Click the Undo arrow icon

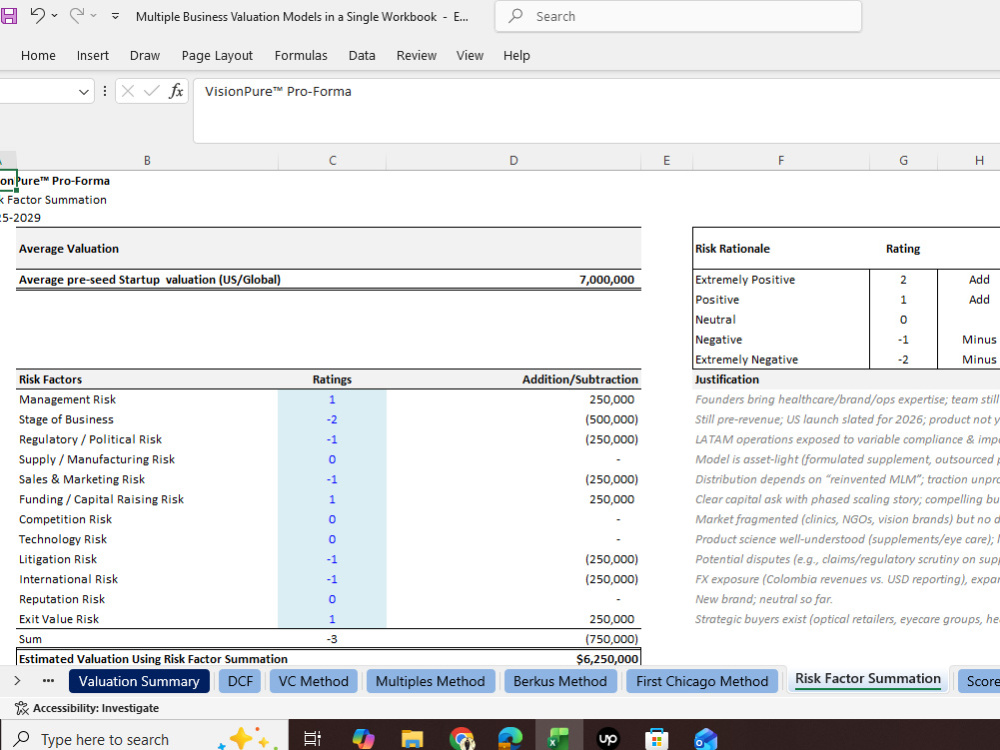point(38,15)
